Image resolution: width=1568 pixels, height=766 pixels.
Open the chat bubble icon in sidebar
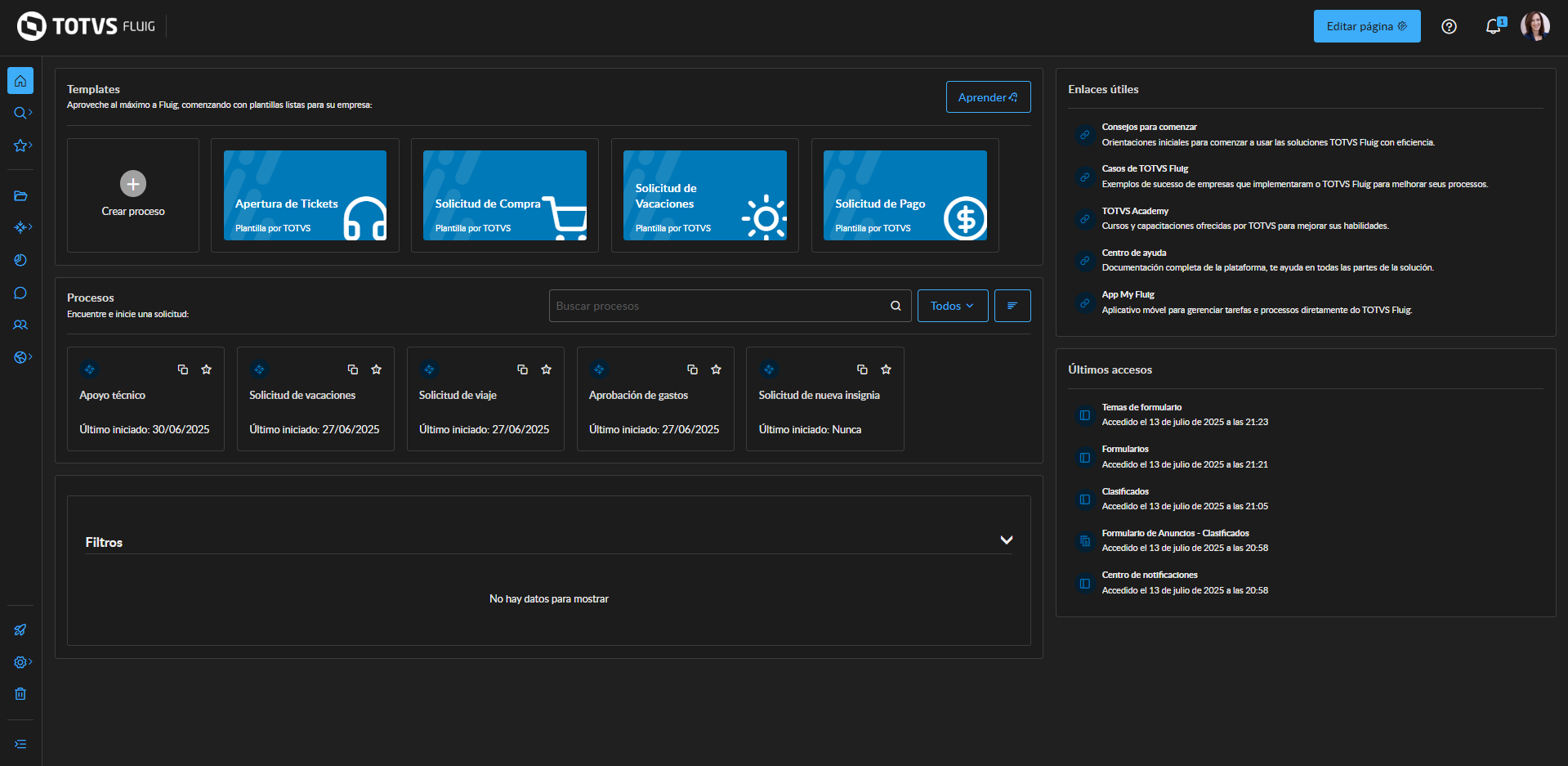[x=20, y=293]
